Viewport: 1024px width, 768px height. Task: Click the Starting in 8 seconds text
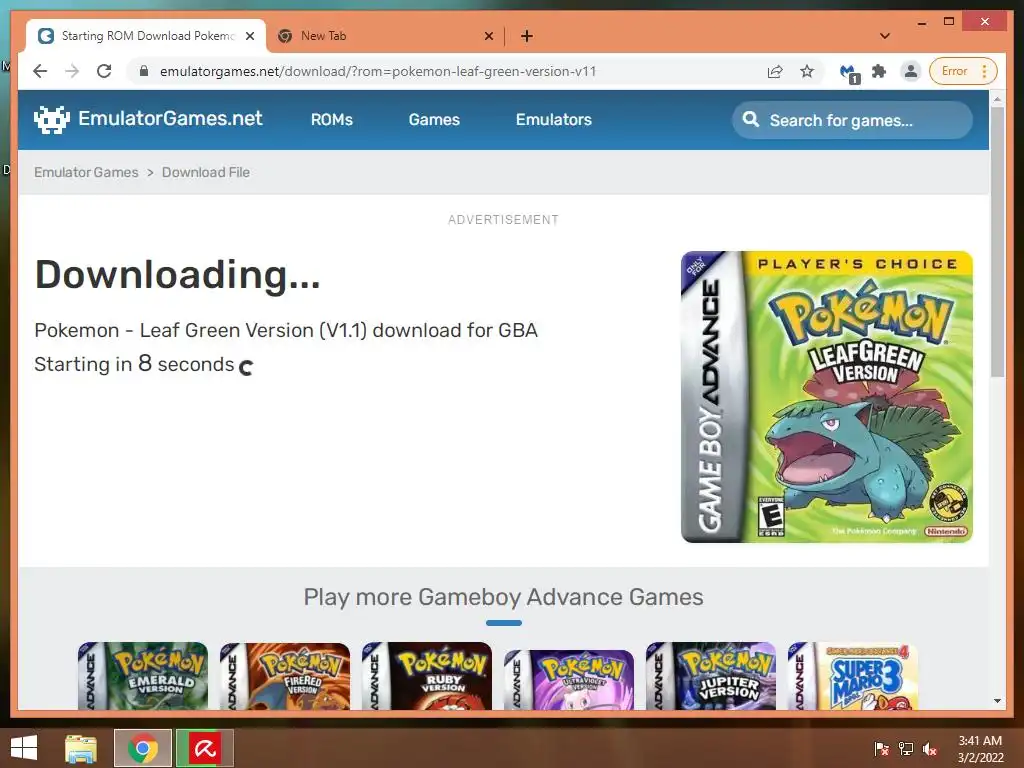click(135, 364)
